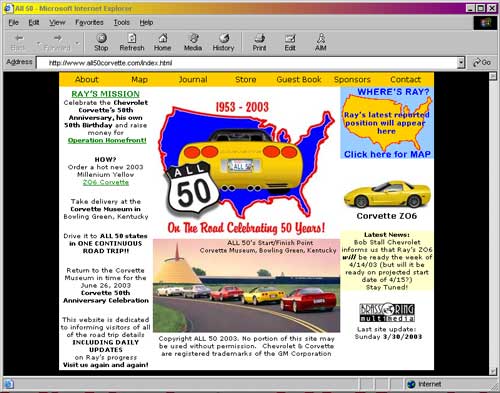Click the scrollbar up arrow
Viewport: 500px width, 393px height.
coord(493,76)
